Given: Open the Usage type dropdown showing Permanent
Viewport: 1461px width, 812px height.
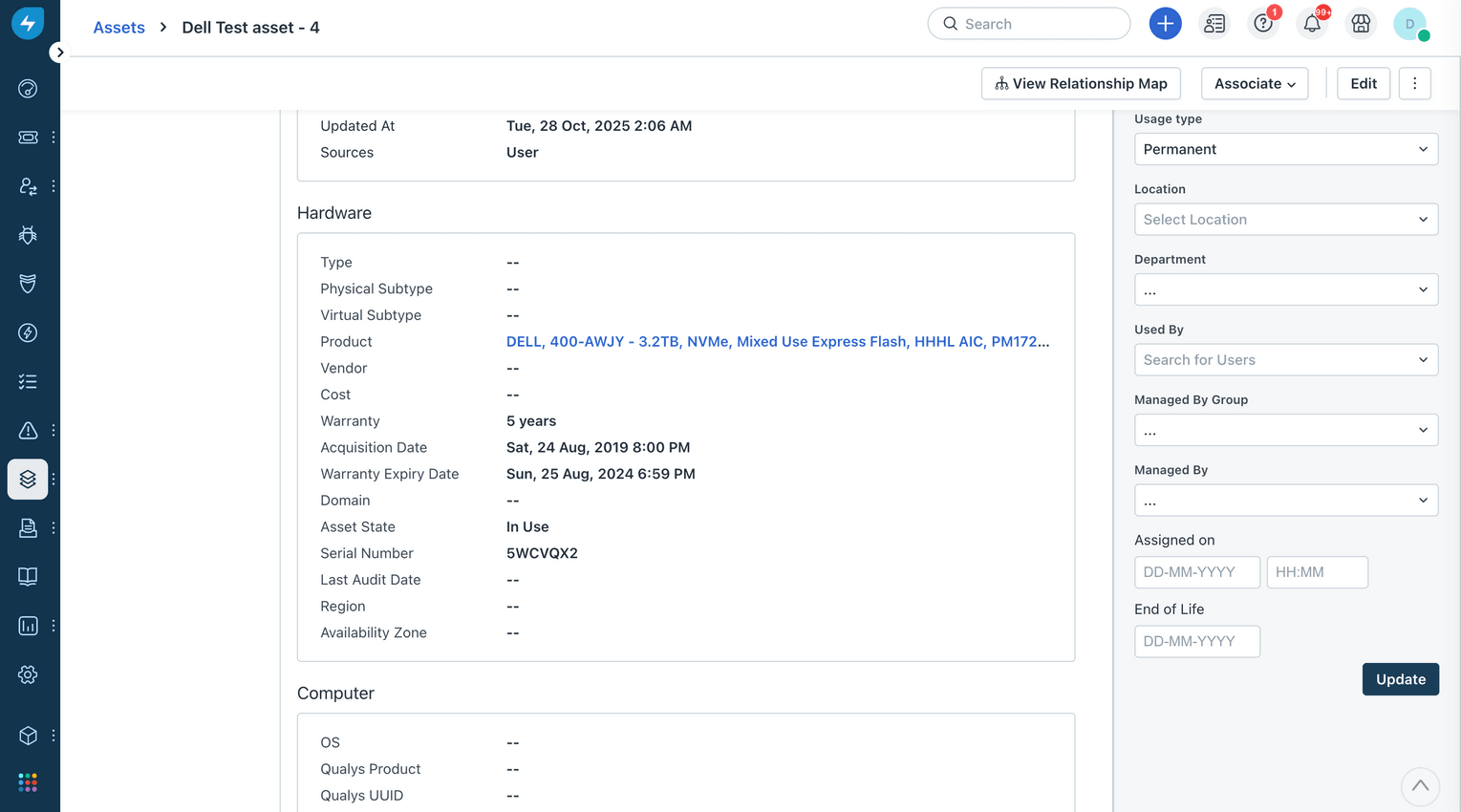Looking at the screenshot, I should tap(1285, 149).
